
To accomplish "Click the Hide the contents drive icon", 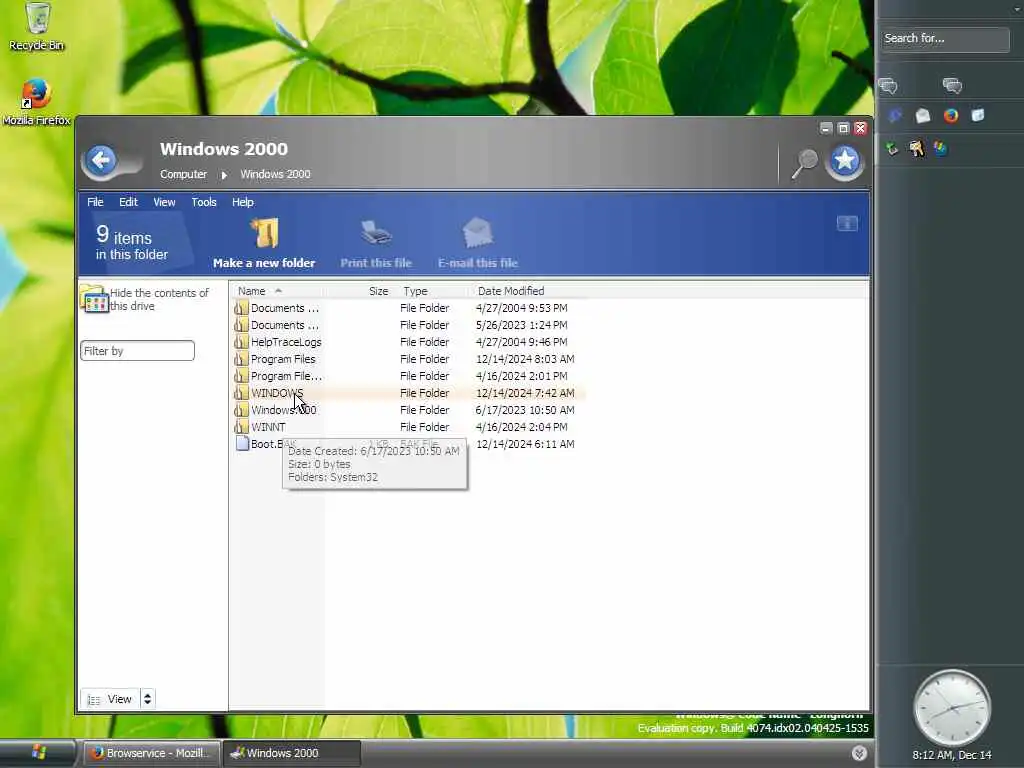I will (94, 299).
